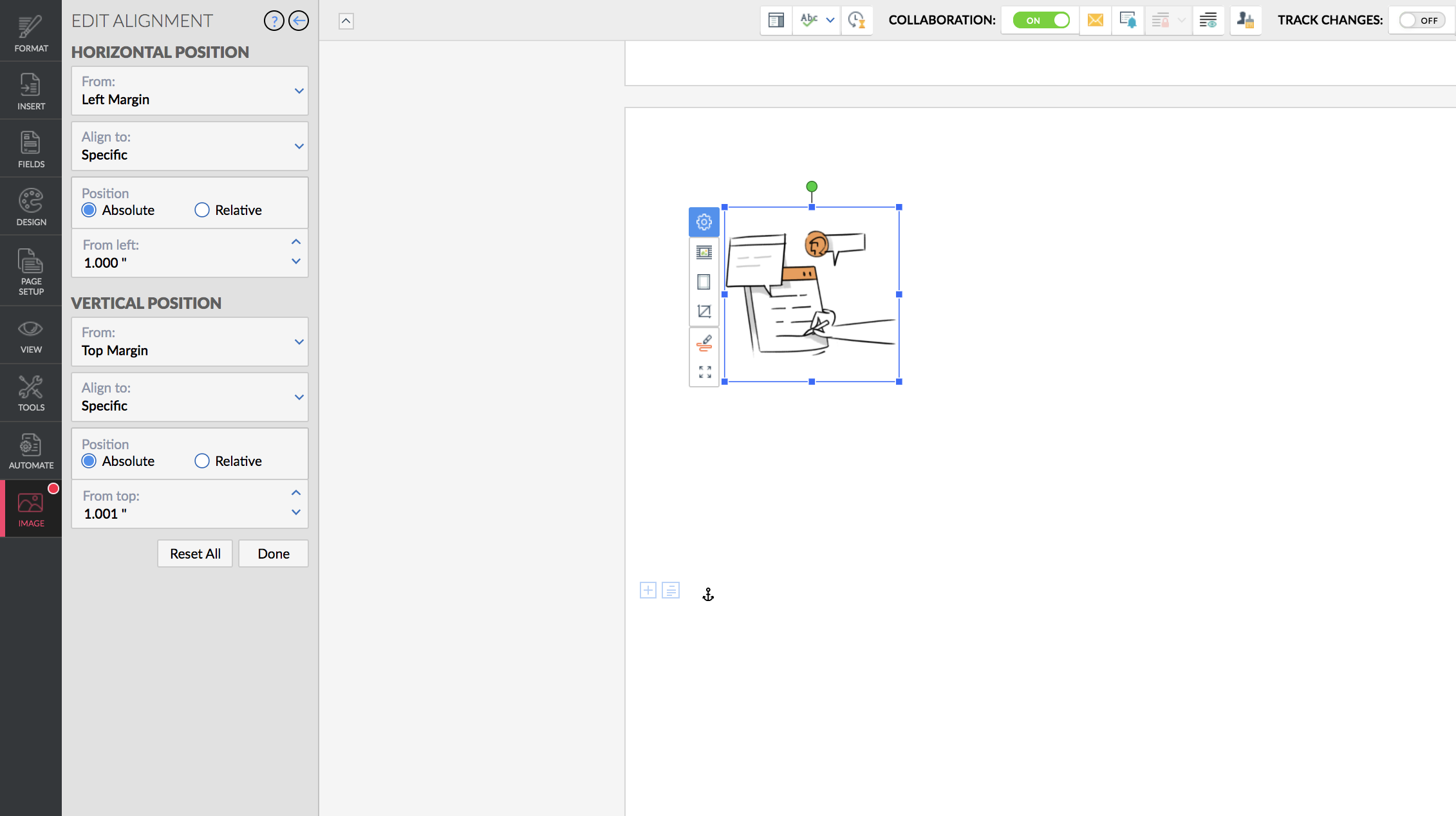The width and height of the screenshot is (1456, 816).
Task: Open the Page Setup sidebar tab
Action: [x=31, y=271]
